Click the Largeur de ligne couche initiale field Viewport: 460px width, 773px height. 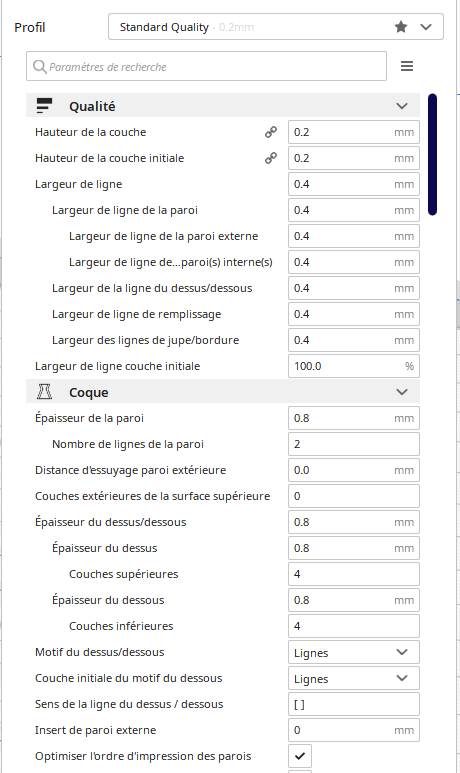click(354, 366)
